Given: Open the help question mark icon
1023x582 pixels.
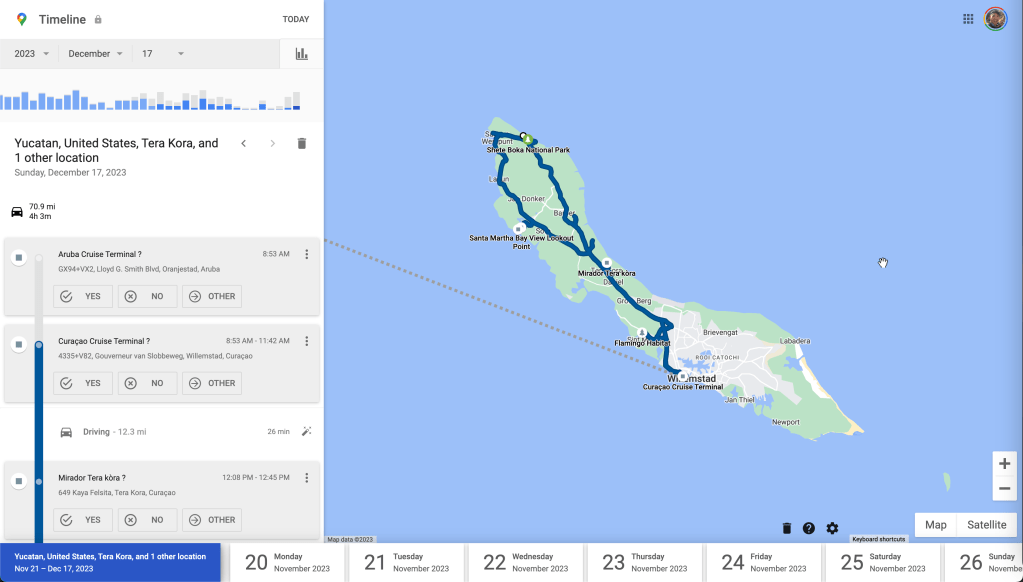Looking at the screenshot, I should [x=809, y=528].
